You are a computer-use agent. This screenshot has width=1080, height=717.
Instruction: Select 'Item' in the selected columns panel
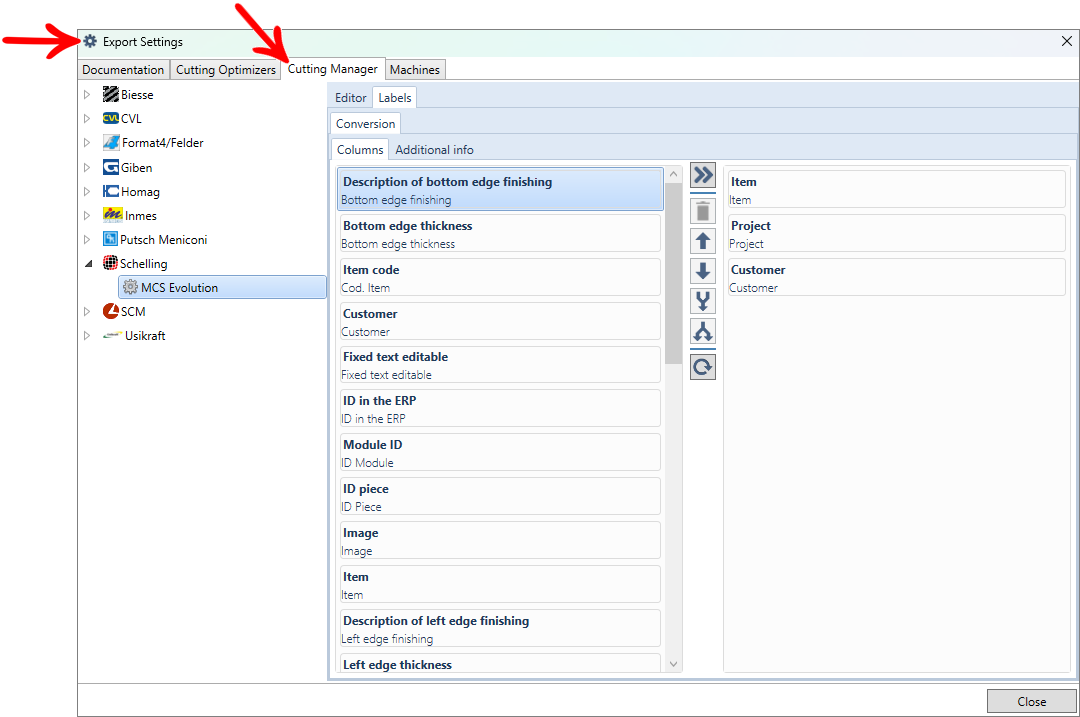tap(896, 189)
